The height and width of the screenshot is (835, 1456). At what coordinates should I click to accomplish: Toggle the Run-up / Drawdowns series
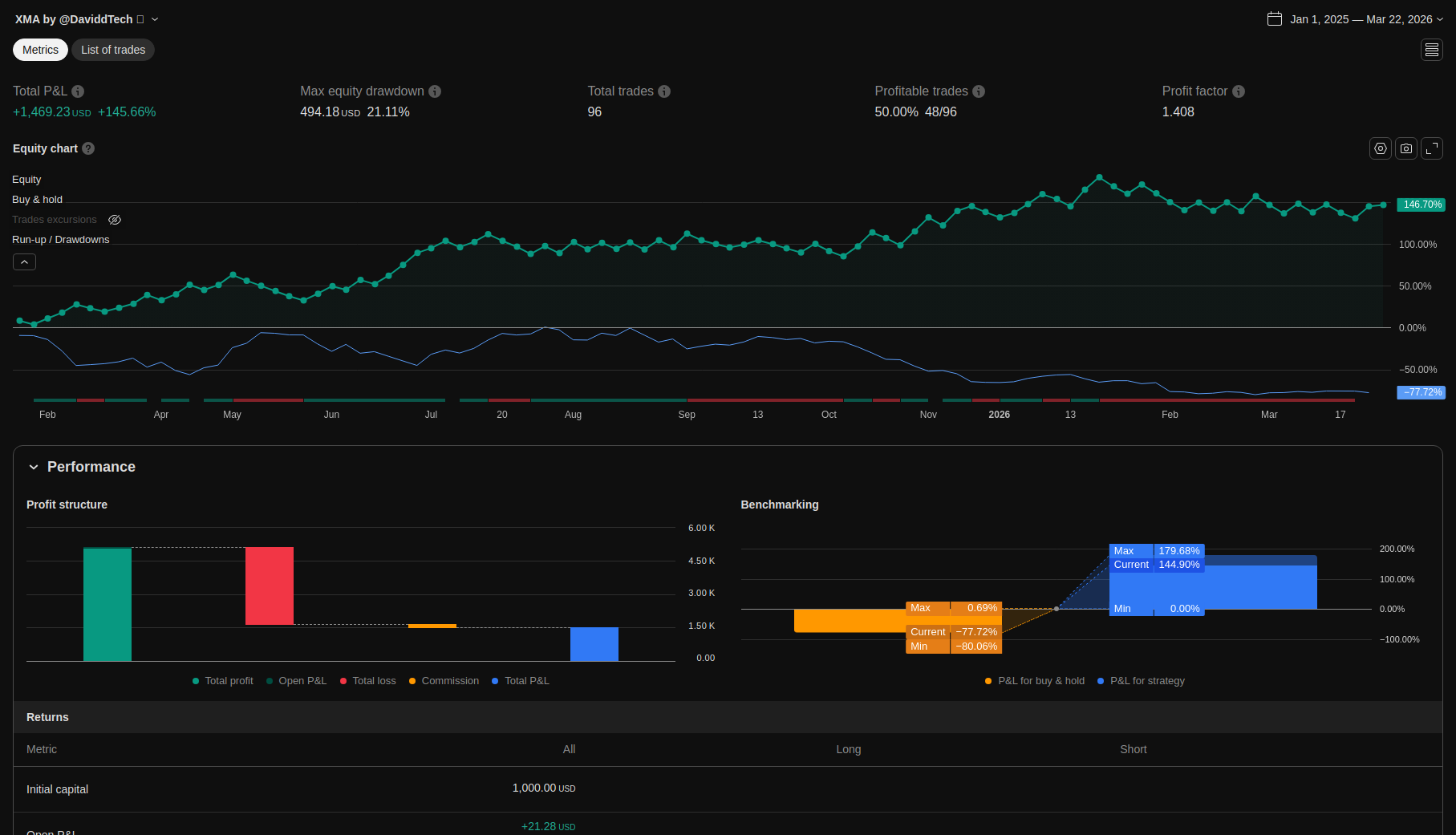pyautogui.click(x=60, y=240)
